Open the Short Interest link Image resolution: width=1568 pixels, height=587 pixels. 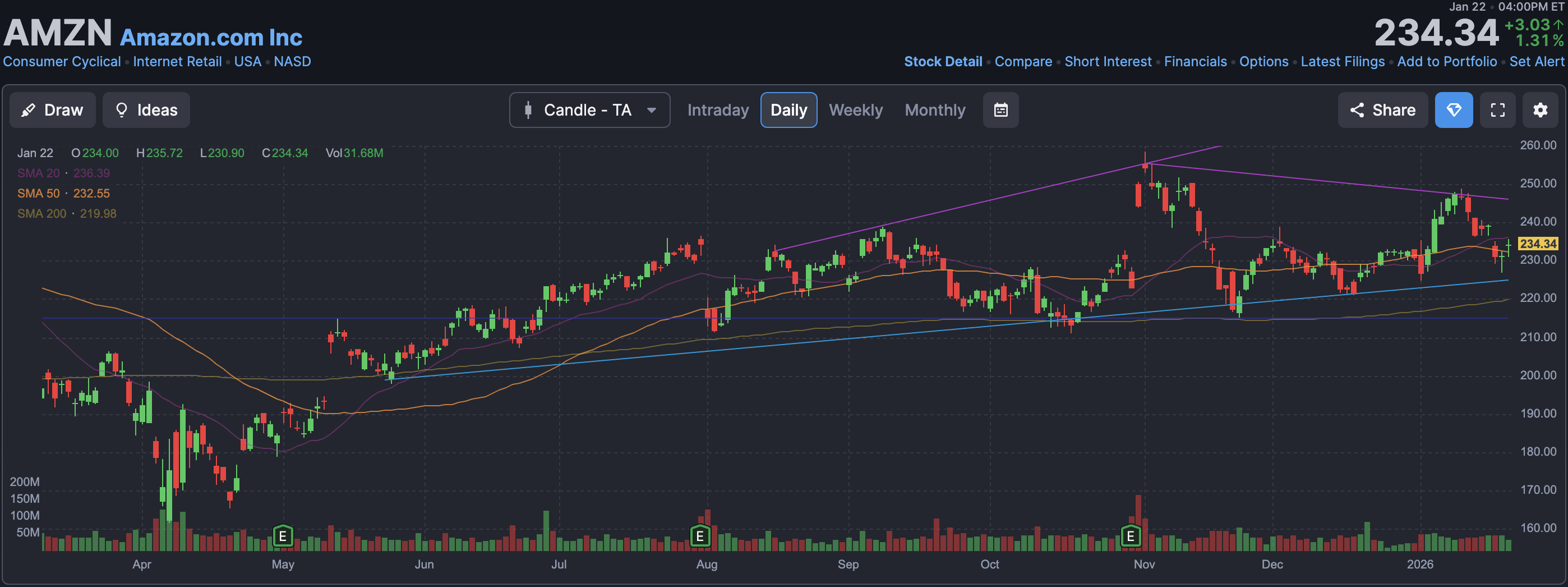click(1108, 62)
